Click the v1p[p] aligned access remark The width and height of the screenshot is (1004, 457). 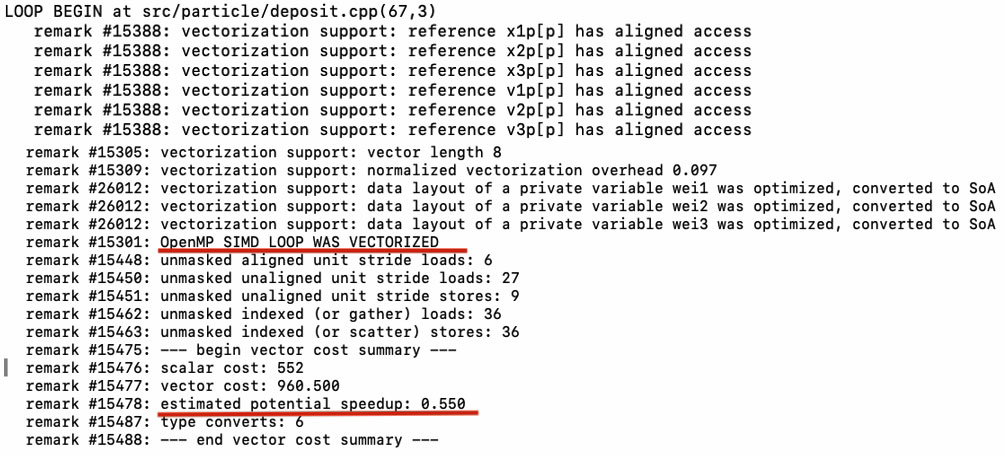tap(392, 91)
